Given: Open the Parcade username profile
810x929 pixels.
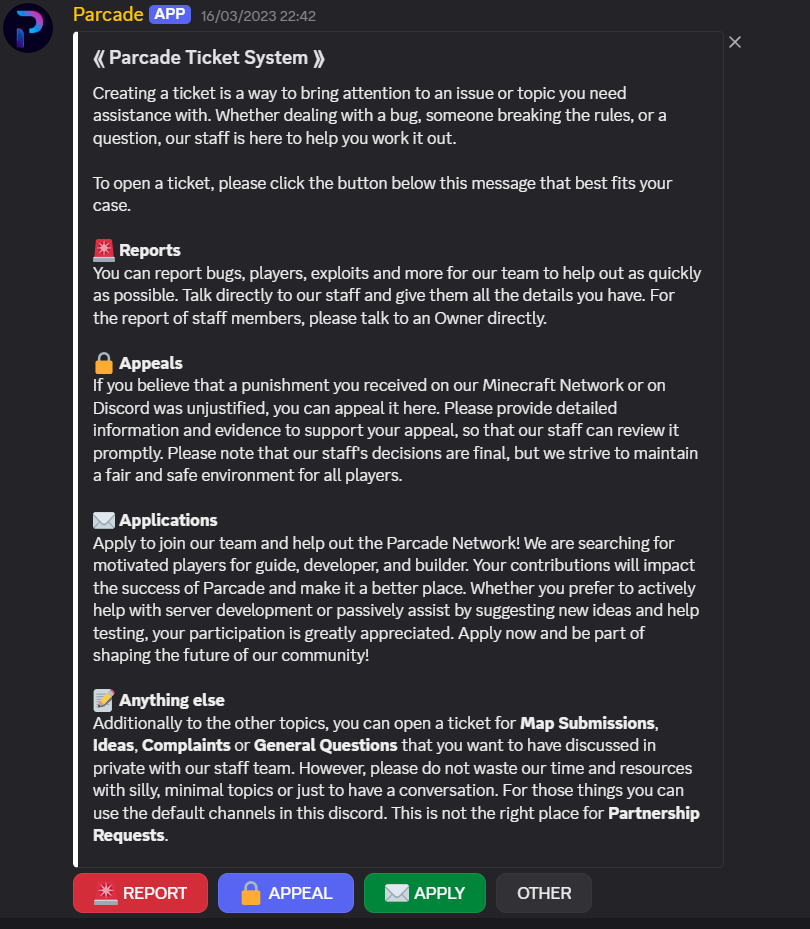Looking at the screenshot, I should 108,15.
